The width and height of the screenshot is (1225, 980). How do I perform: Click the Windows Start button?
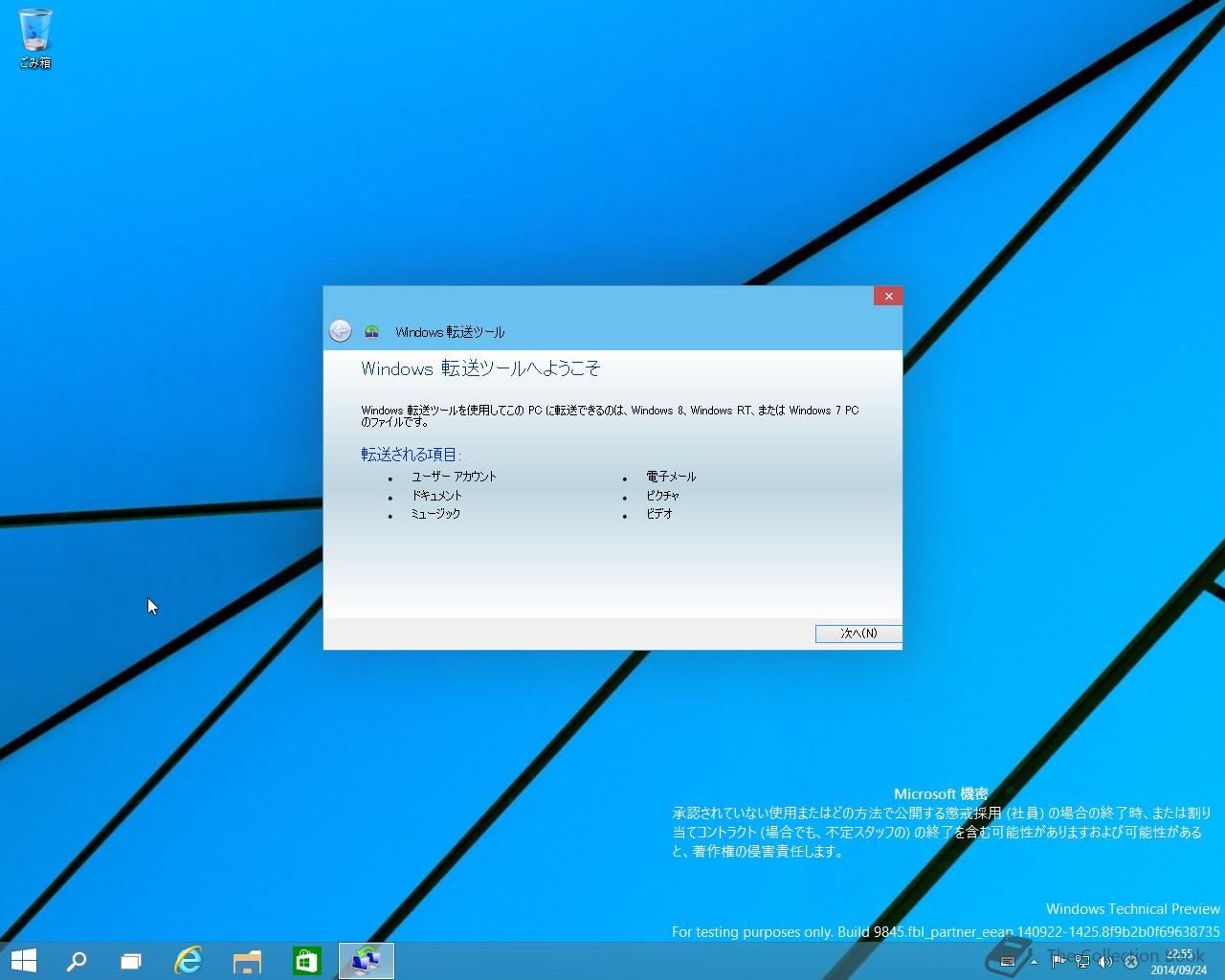[x=23, y=960]
